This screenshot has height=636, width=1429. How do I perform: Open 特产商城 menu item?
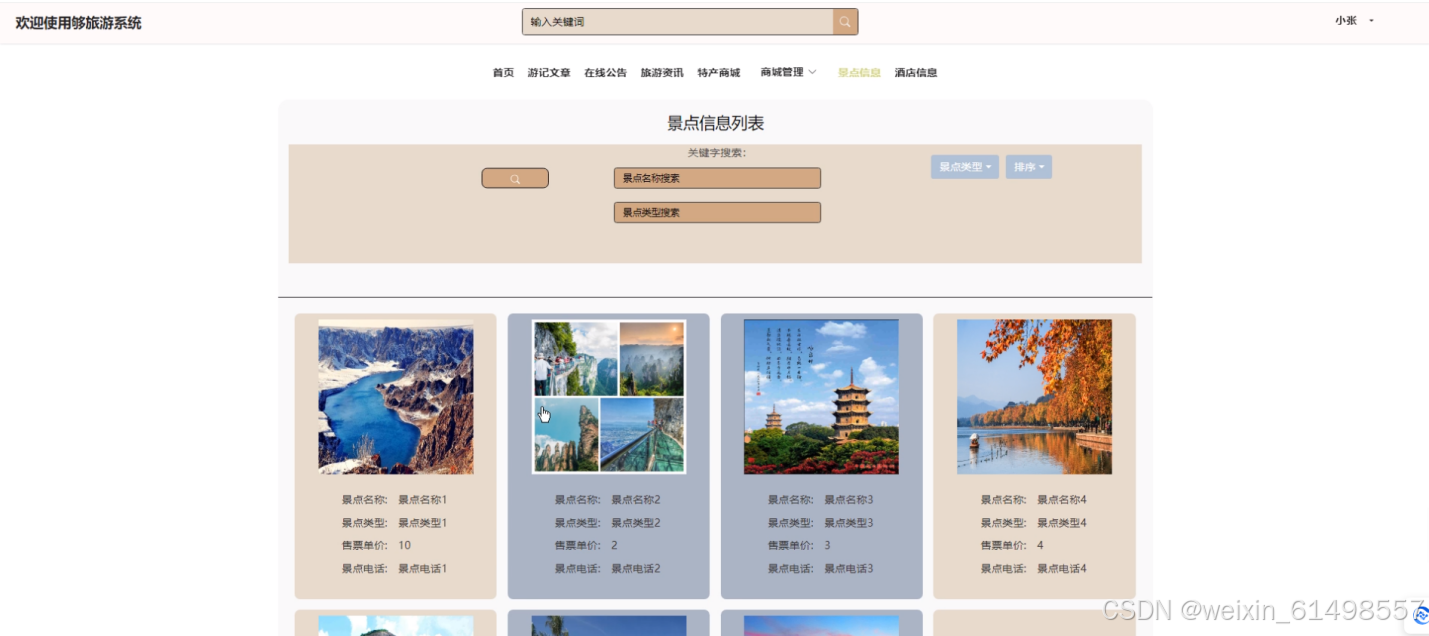pos(719,73)
